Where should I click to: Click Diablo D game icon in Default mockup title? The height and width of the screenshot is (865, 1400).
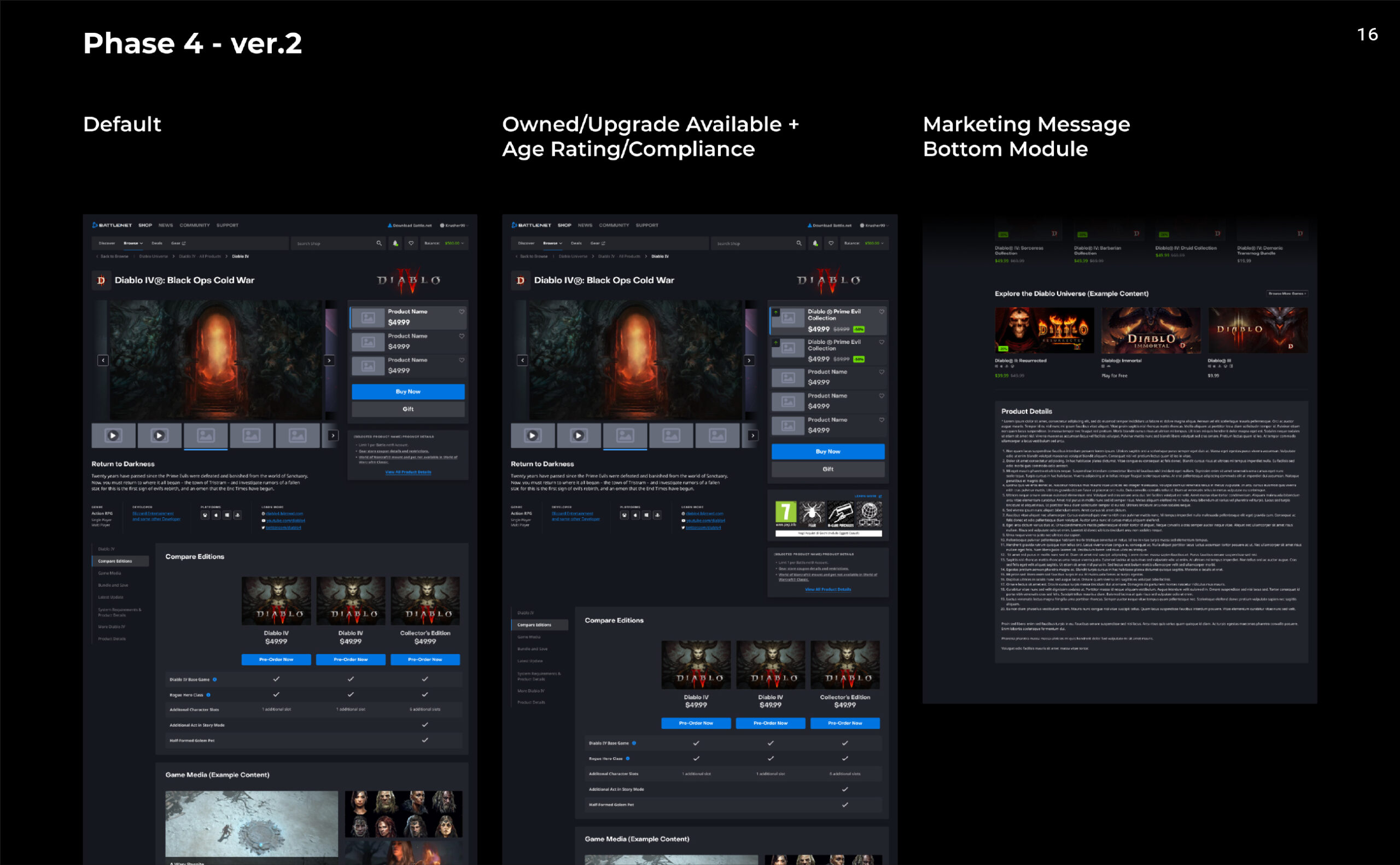point(101,280)
